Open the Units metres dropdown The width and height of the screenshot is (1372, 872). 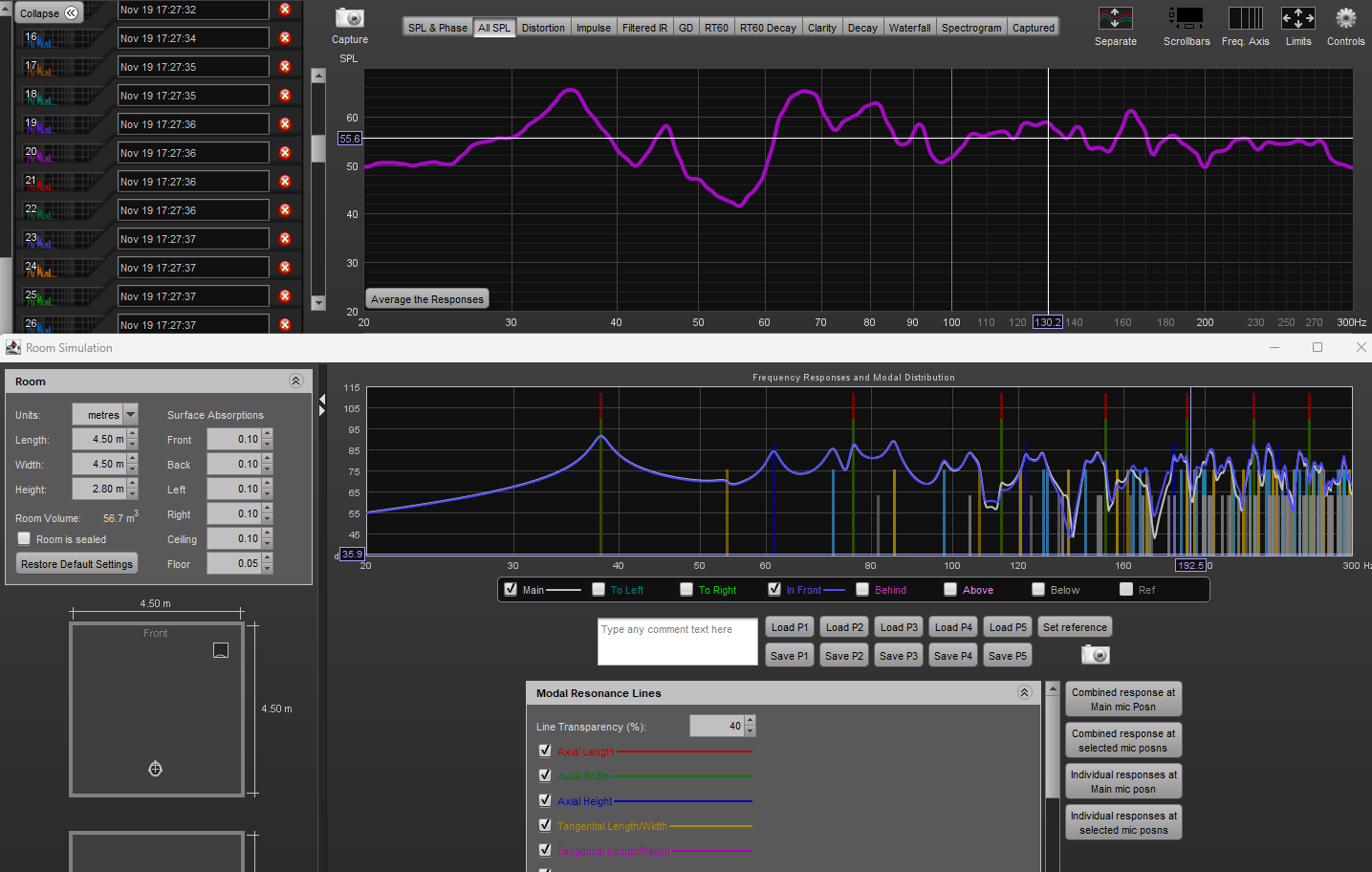131,414
